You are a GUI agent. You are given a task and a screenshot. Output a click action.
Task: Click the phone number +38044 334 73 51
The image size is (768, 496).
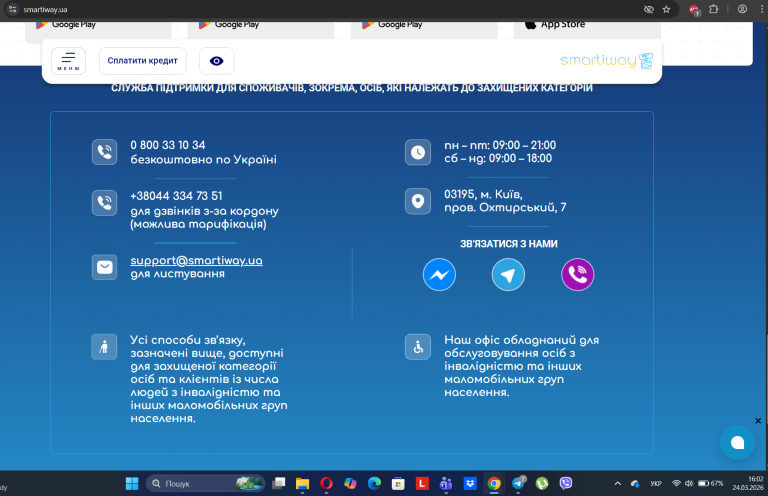point(176,196)
